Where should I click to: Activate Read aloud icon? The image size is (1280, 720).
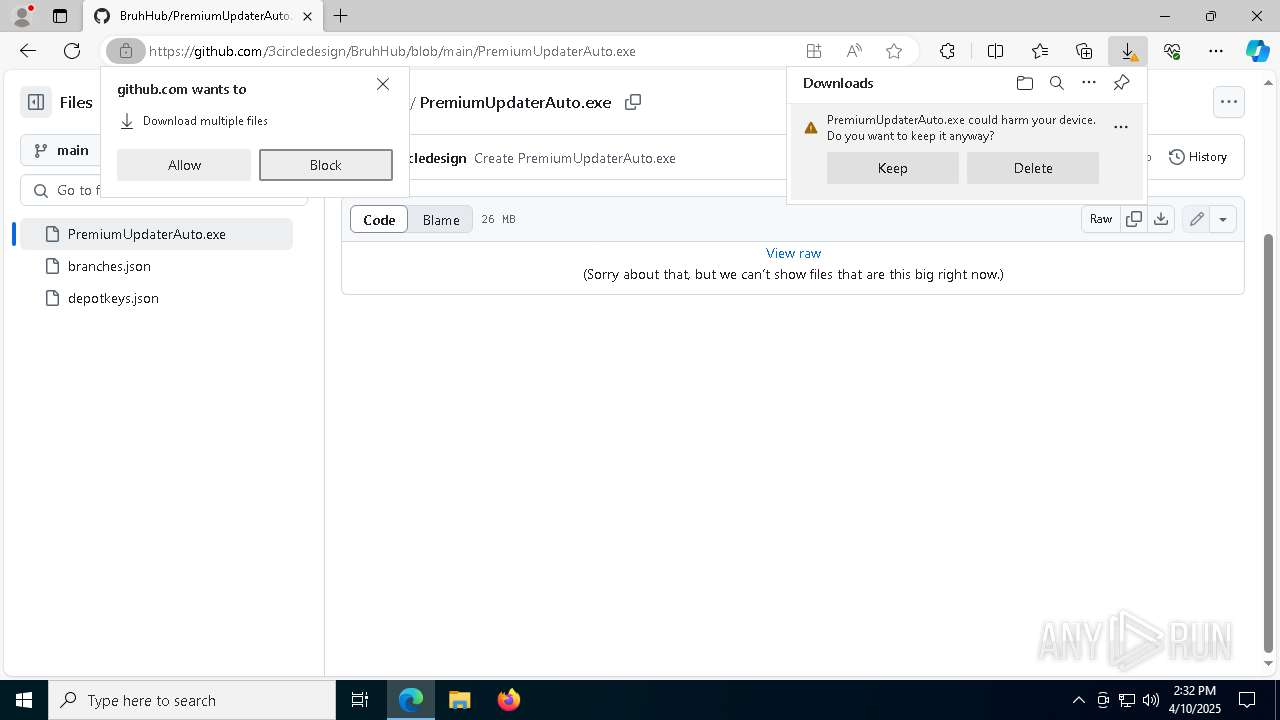[x=854, y=51]
